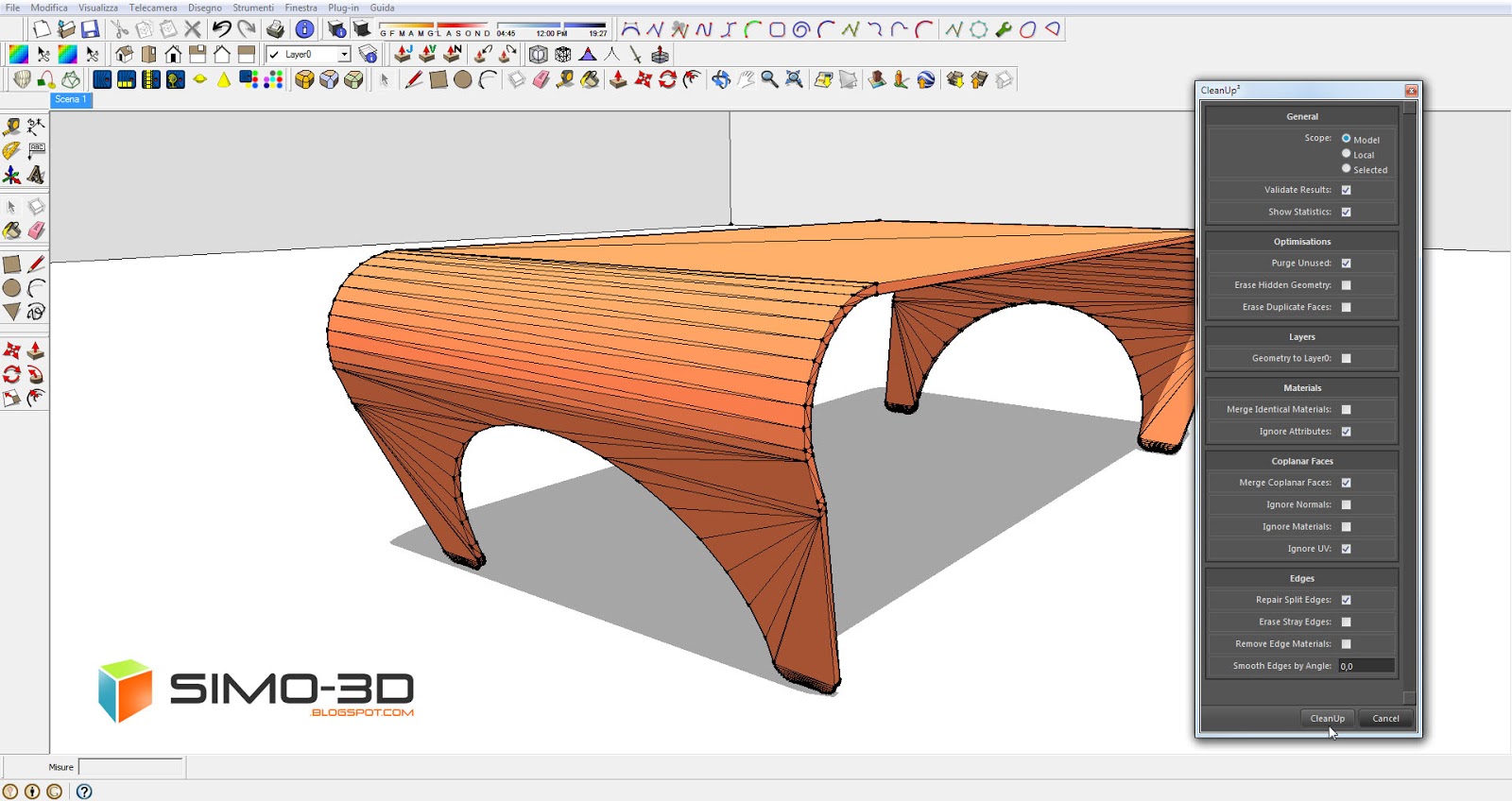Print the model with the printer icon
This screenshot has height=801, width=1512.
click(275, 29)
